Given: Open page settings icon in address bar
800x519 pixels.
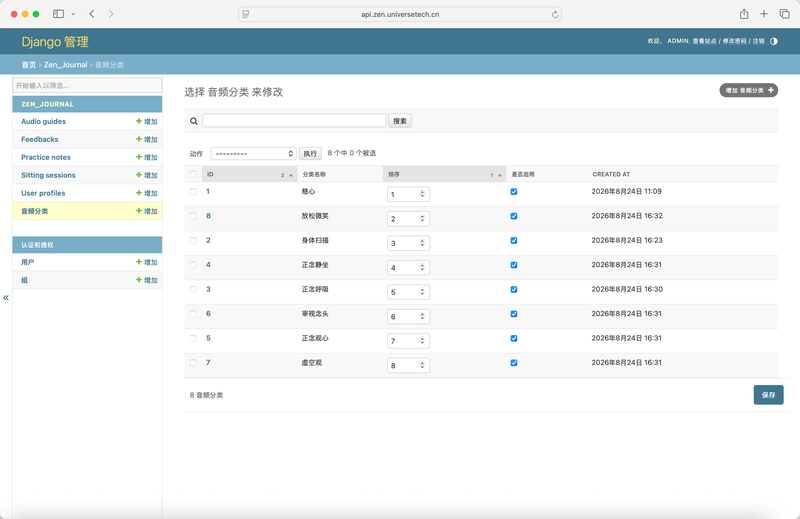Looking at the screenshot, I should point(245,14).
